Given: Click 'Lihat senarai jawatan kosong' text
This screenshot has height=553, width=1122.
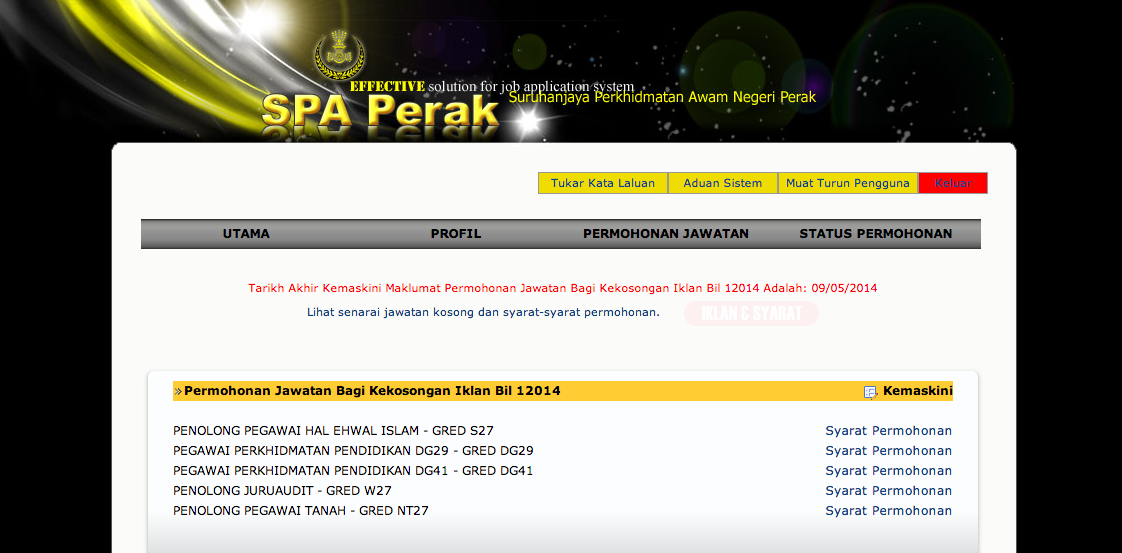Looking at the screenshot, I should [483, 313].
